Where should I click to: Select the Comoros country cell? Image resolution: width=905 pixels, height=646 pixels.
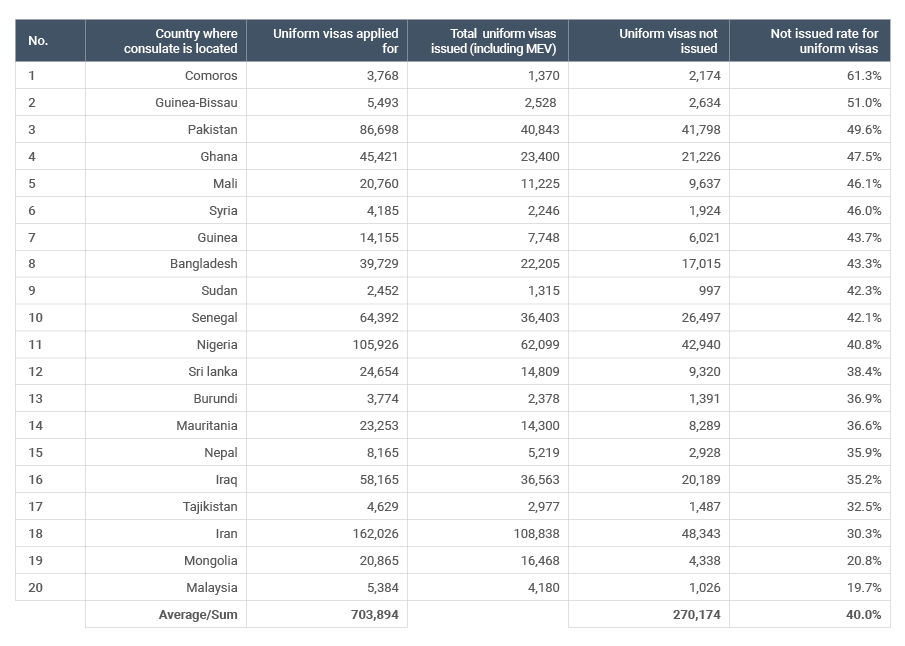coord(211,76)
